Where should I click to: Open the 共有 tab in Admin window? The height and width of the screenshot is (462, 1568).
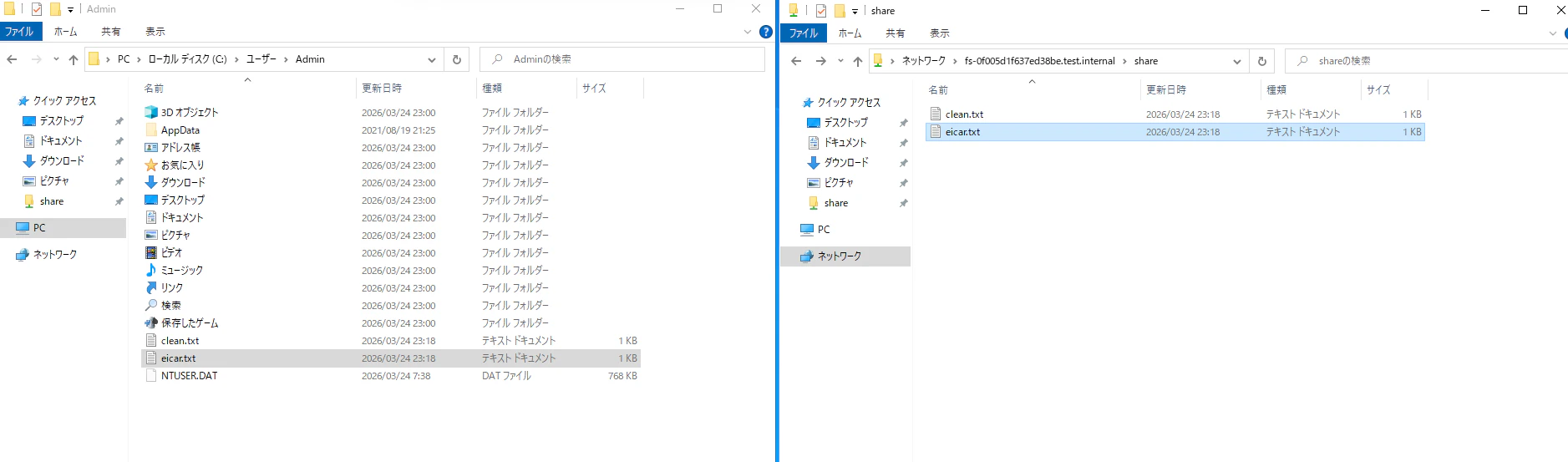click(x=110, y=32)
